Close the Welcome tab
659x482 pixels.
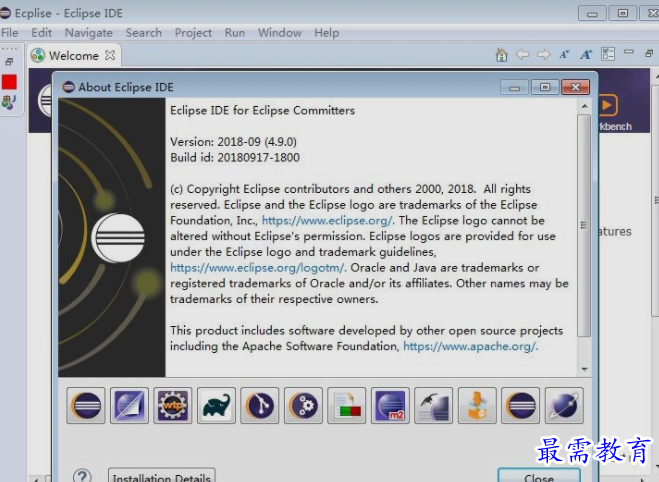click(110, 55)
